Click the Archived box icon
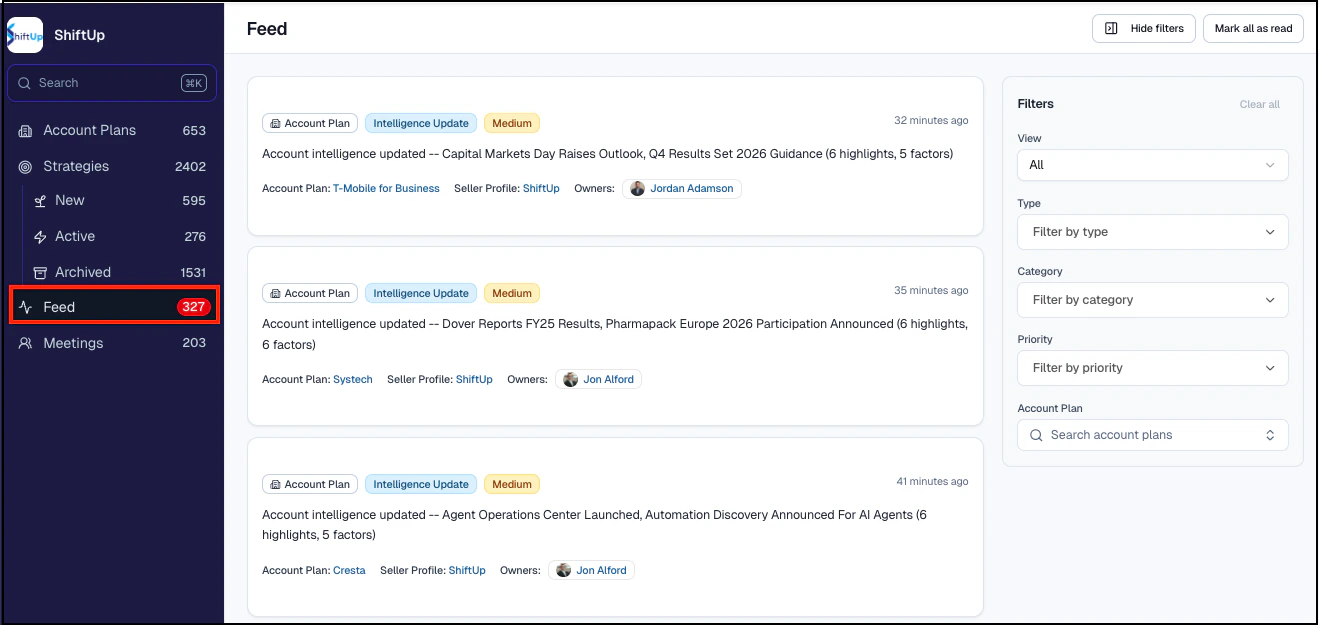This screenshot has height=625, width=1319. pyautogui.click(x=40, y=273)
